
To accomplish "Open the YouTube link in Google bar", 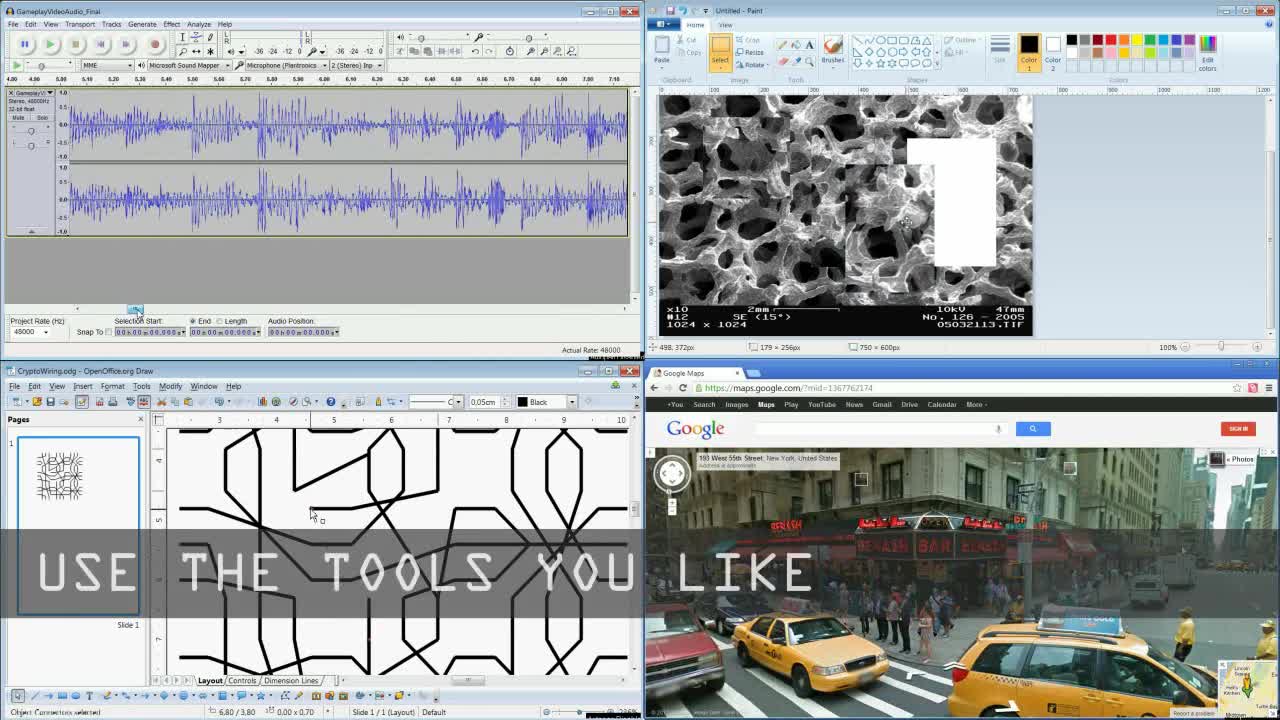I will coord(821,405).
